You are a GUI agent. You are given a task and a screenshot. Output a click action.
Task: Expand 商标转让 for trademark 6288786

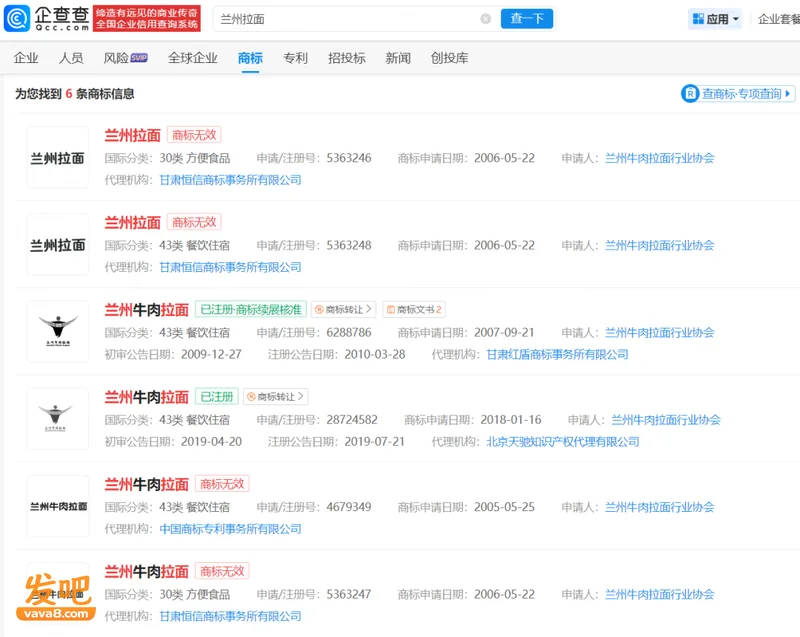344,310
